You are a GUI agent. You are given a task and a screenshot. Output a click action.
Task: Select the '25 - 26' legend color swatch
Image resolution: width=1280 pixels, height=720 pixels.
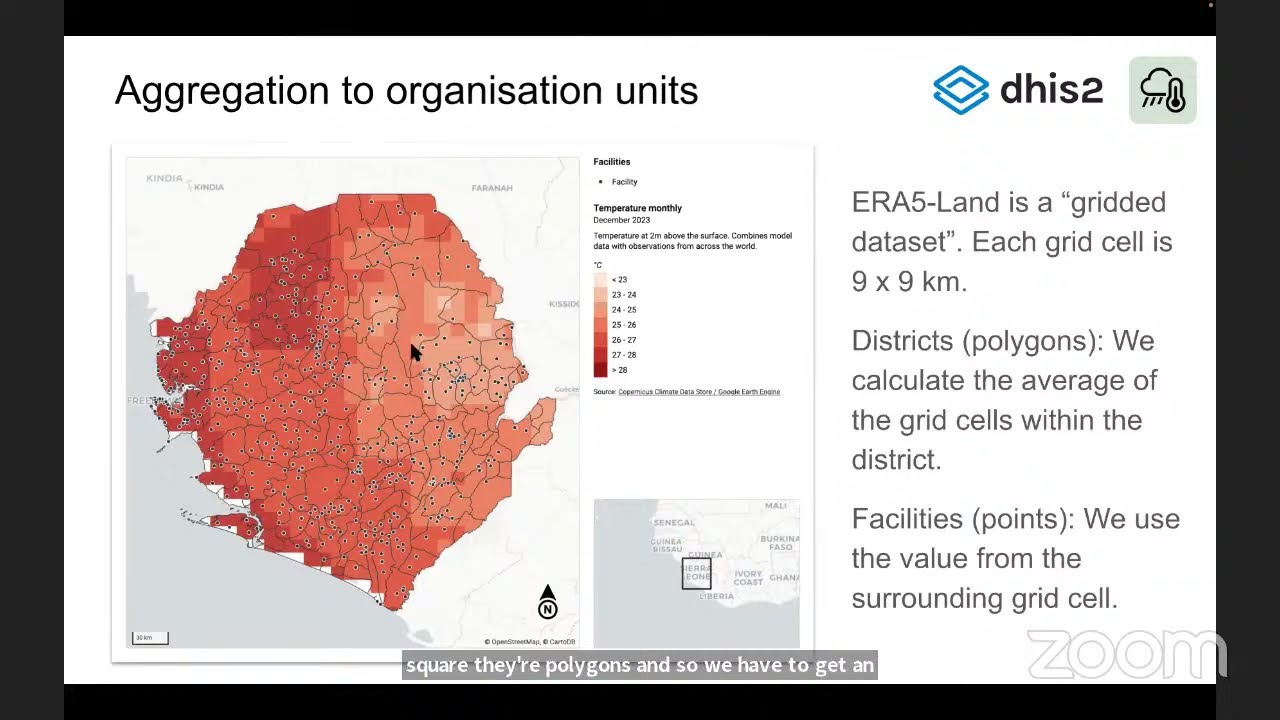pos(600,325)
